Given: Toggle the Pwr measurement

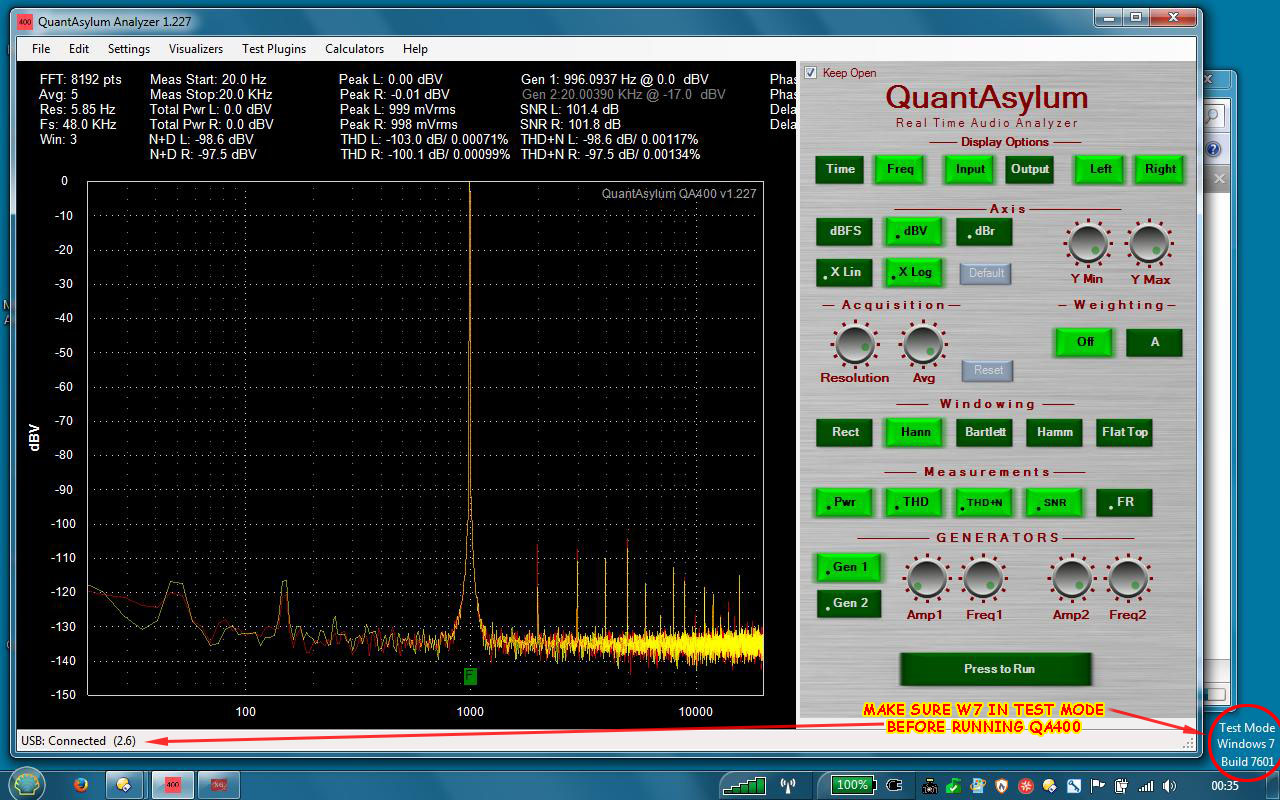Looking at the screenshot, I should coord(844,502).
